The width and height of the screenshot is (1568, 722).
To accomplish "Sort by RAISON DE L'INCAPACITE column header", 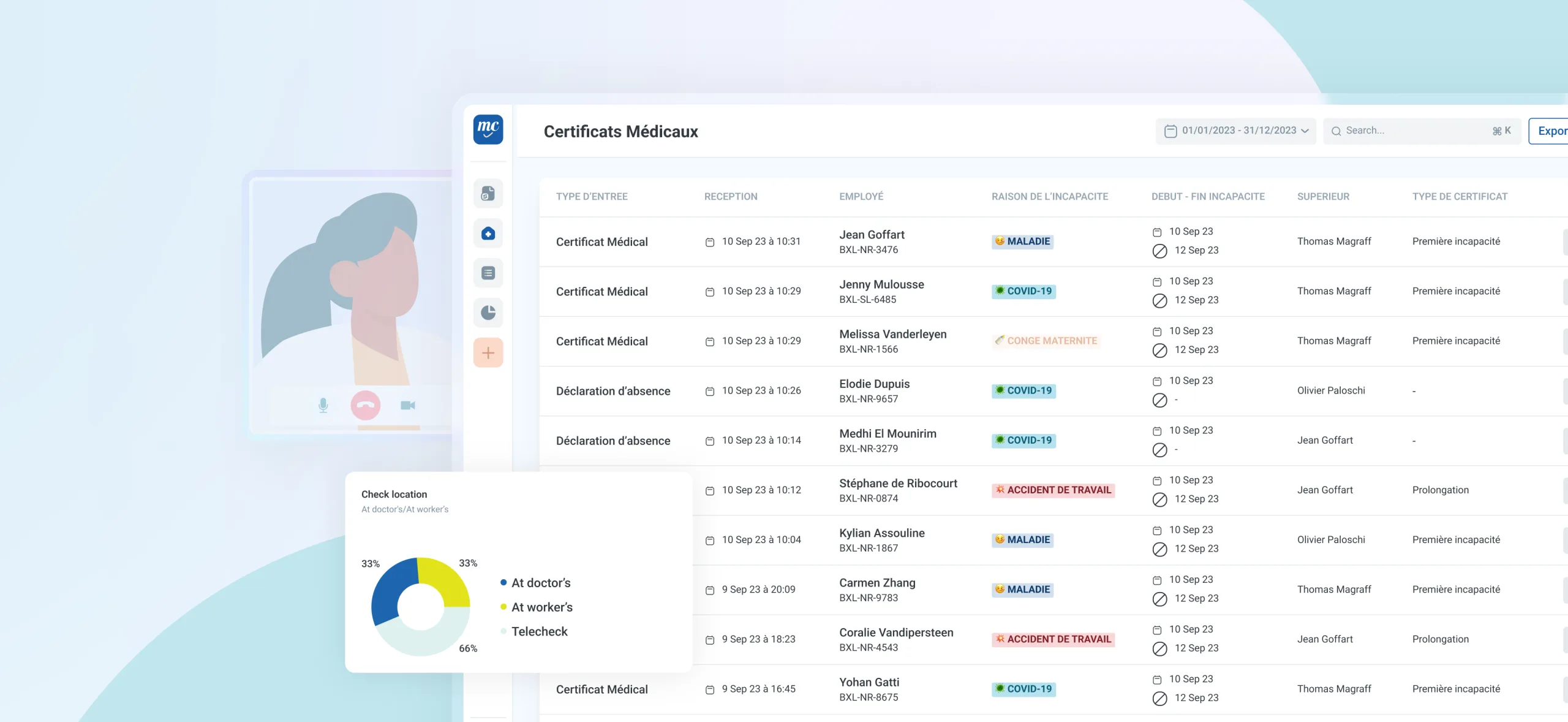I will click(x=1050, y=197).
